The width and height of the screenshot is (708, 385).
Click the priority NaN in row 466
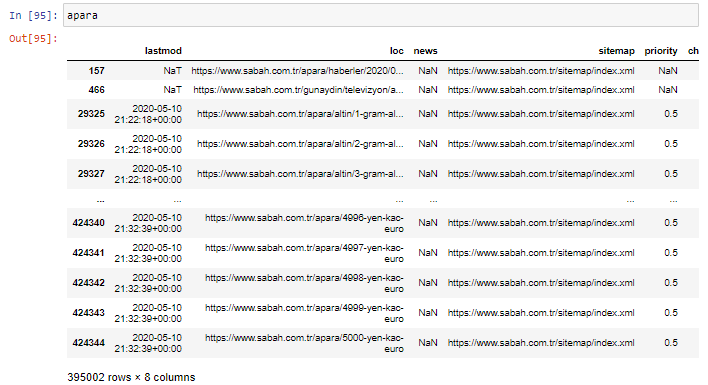coord(668,90)
